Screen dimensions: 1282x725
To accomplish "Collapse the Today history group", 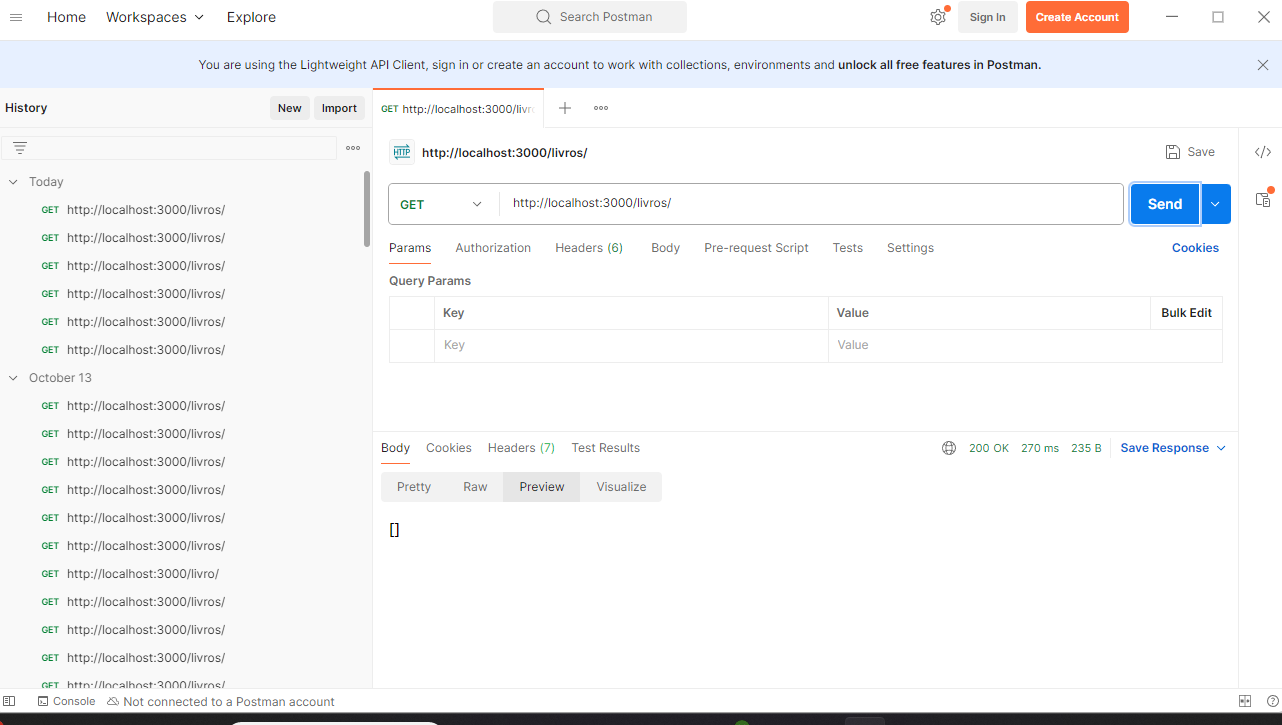I will pyautogui.click(x=14, y=182).
